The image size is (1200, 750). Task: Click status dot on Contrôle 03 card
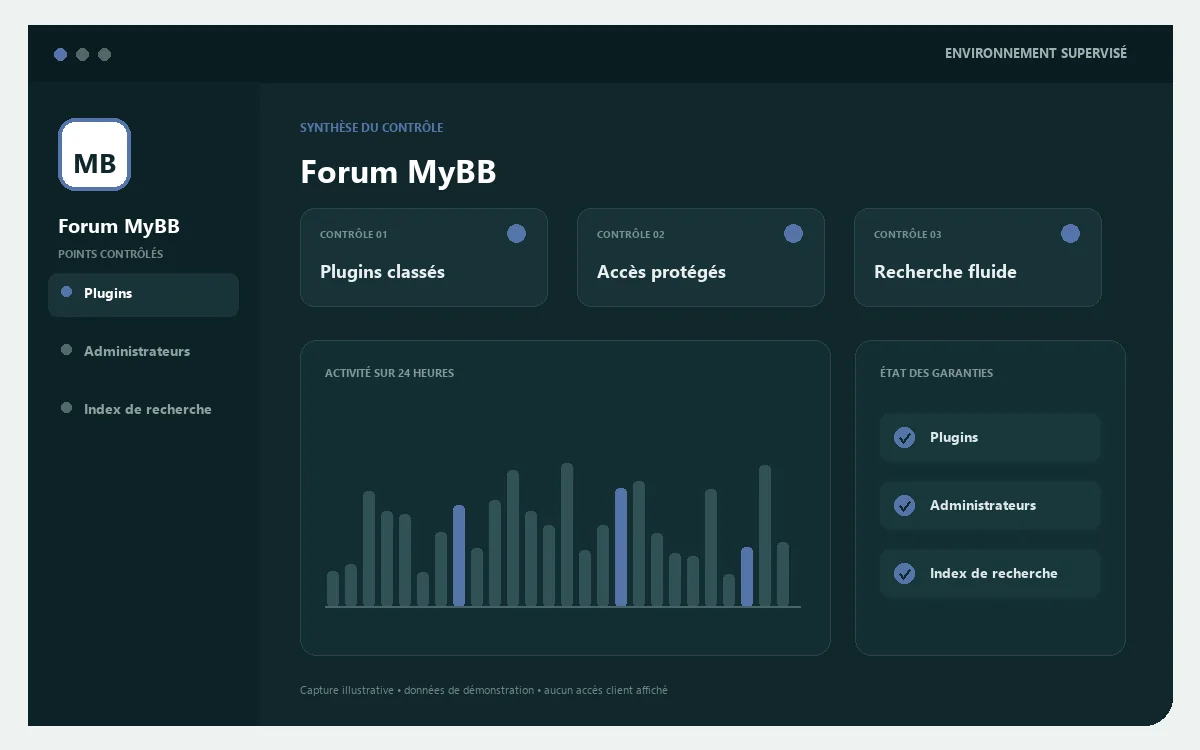pyautogui.click(x=1071, y=234)
